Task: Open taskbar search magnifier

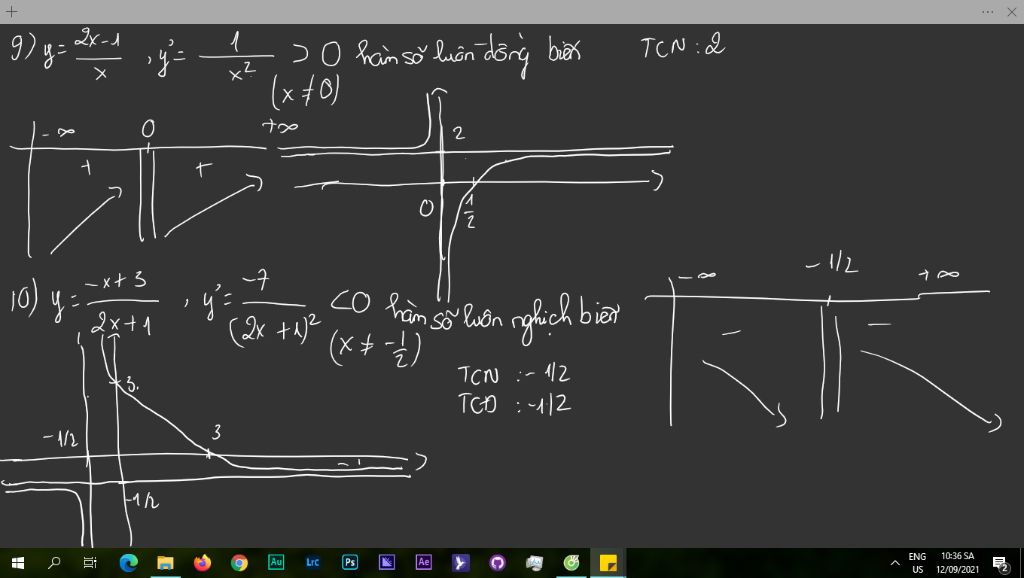Action: (x=55, y=562)
